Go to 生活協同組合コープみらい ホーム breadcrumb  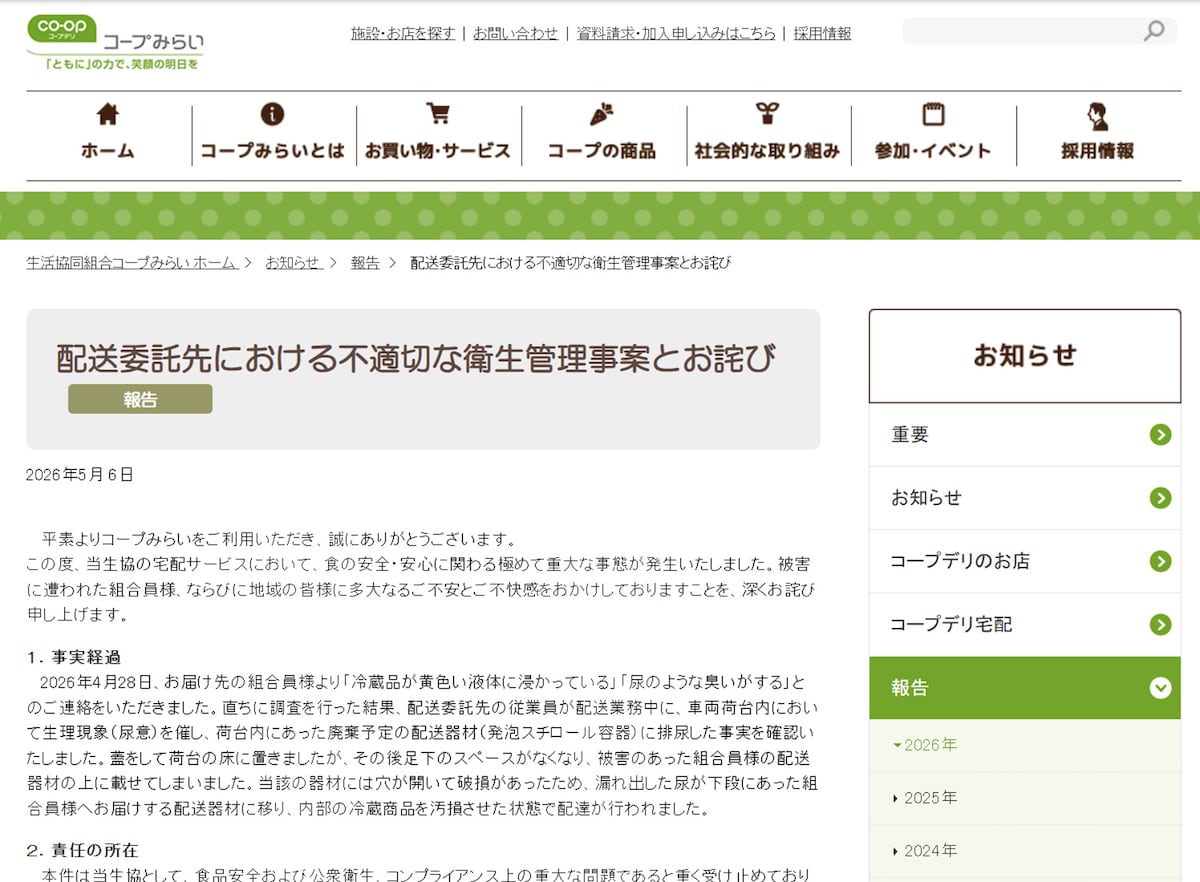click(x=132, y=262)
